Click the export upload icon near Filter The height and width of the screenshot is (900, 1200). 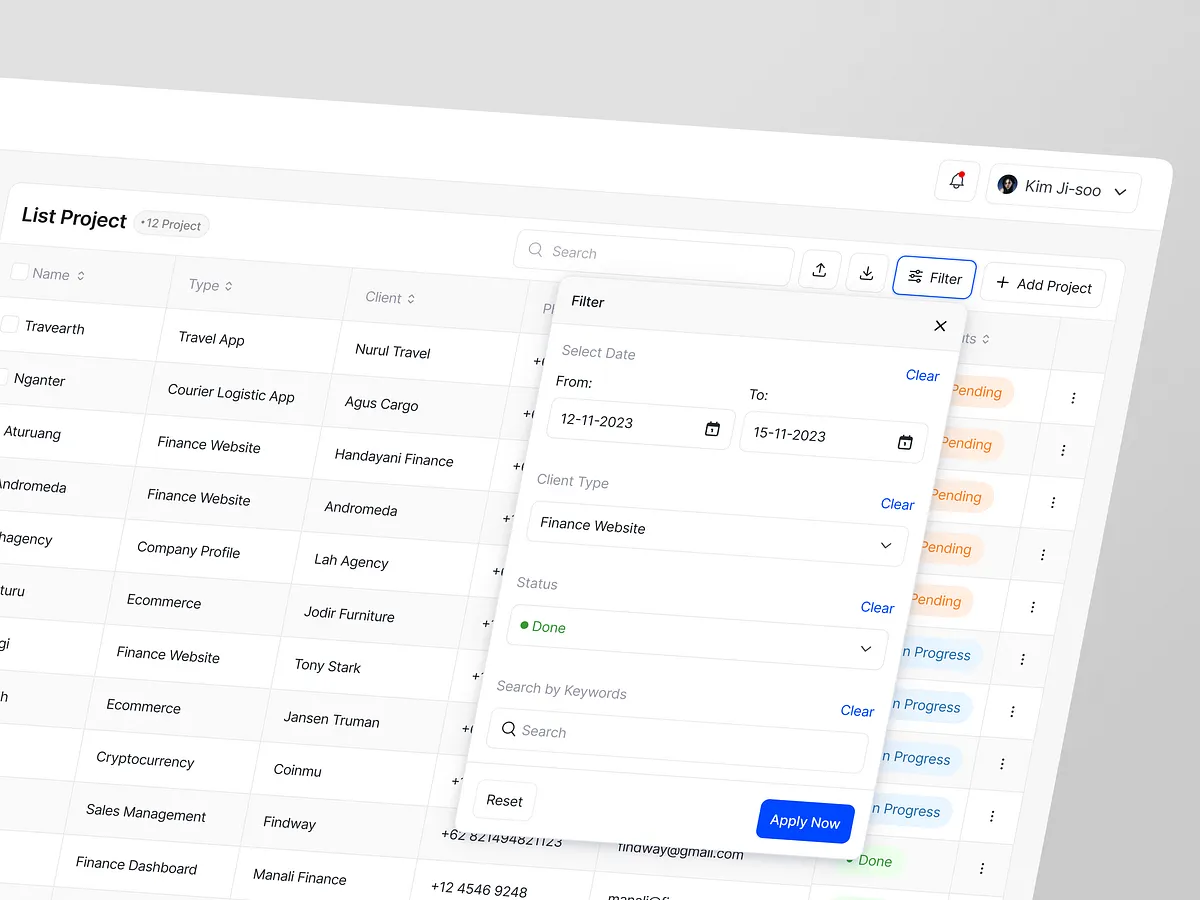pyautogui.click(x=819, y=269)
